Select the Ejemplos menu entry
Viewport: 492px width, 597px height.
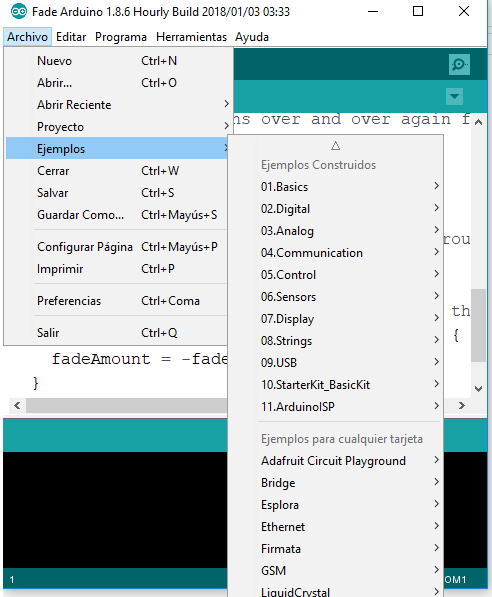117,148
